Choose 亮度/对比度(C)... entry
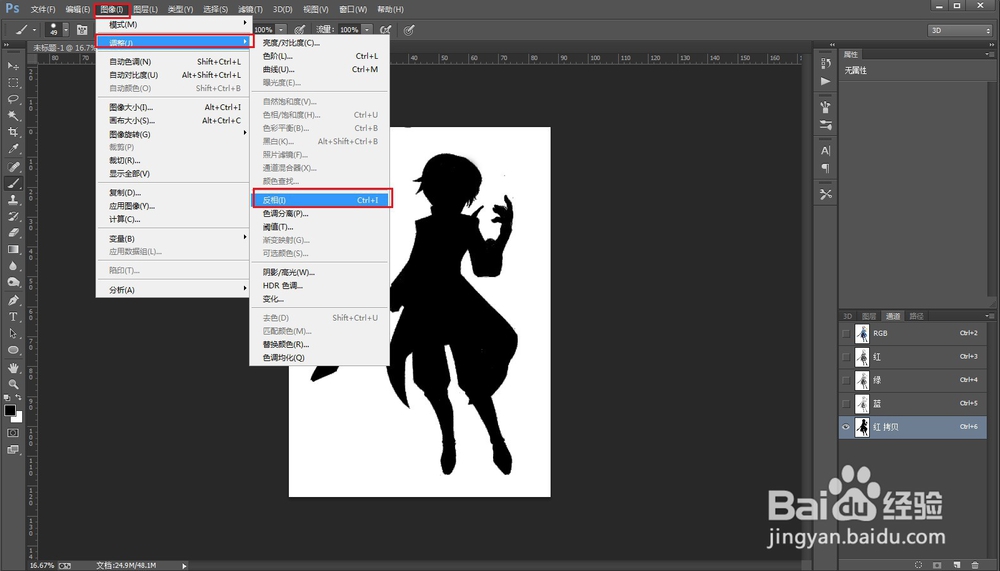 coord(320,43)
